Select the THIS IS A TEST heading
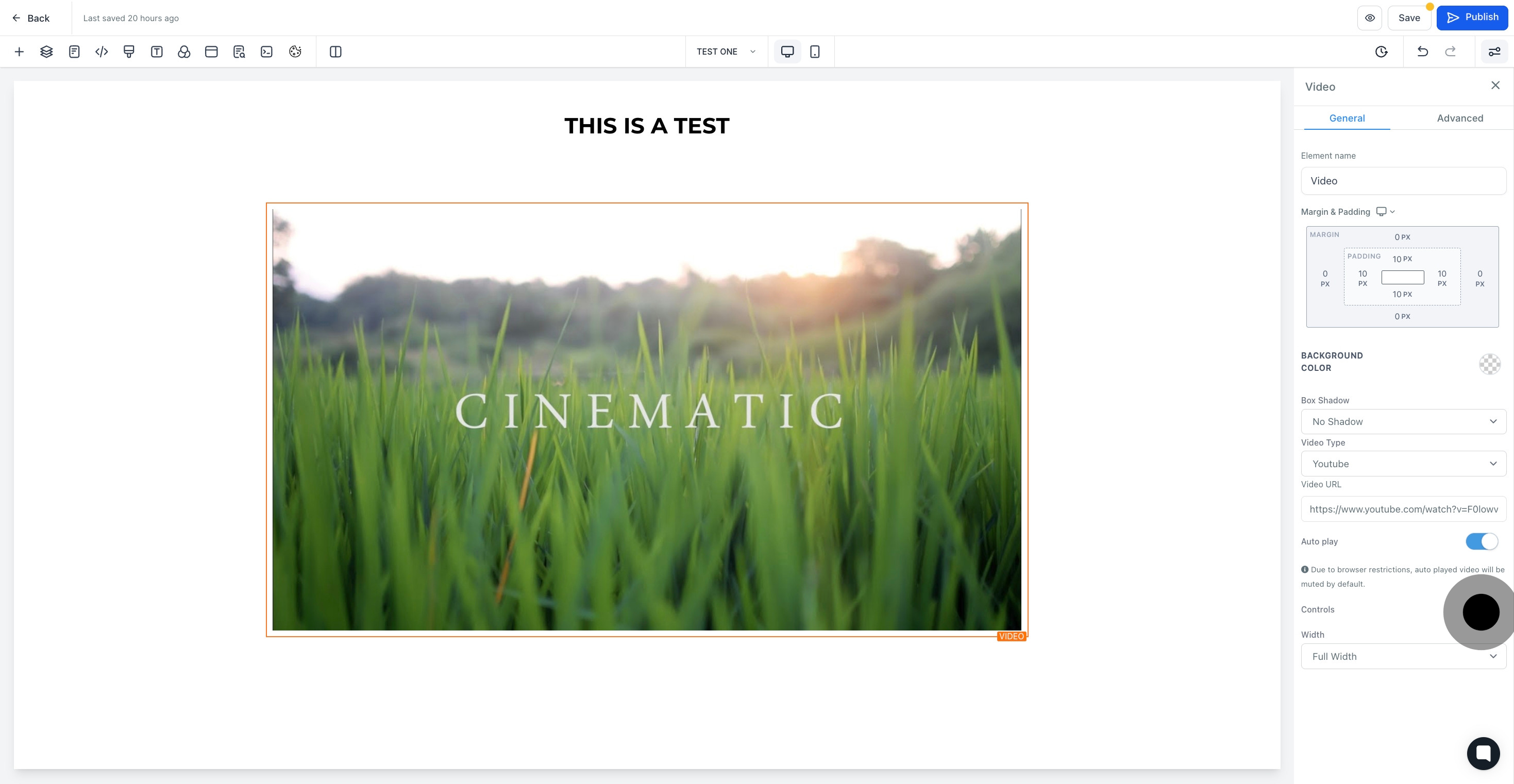Viewport: 1514px width, 784px height. click(x=647, y=126)
